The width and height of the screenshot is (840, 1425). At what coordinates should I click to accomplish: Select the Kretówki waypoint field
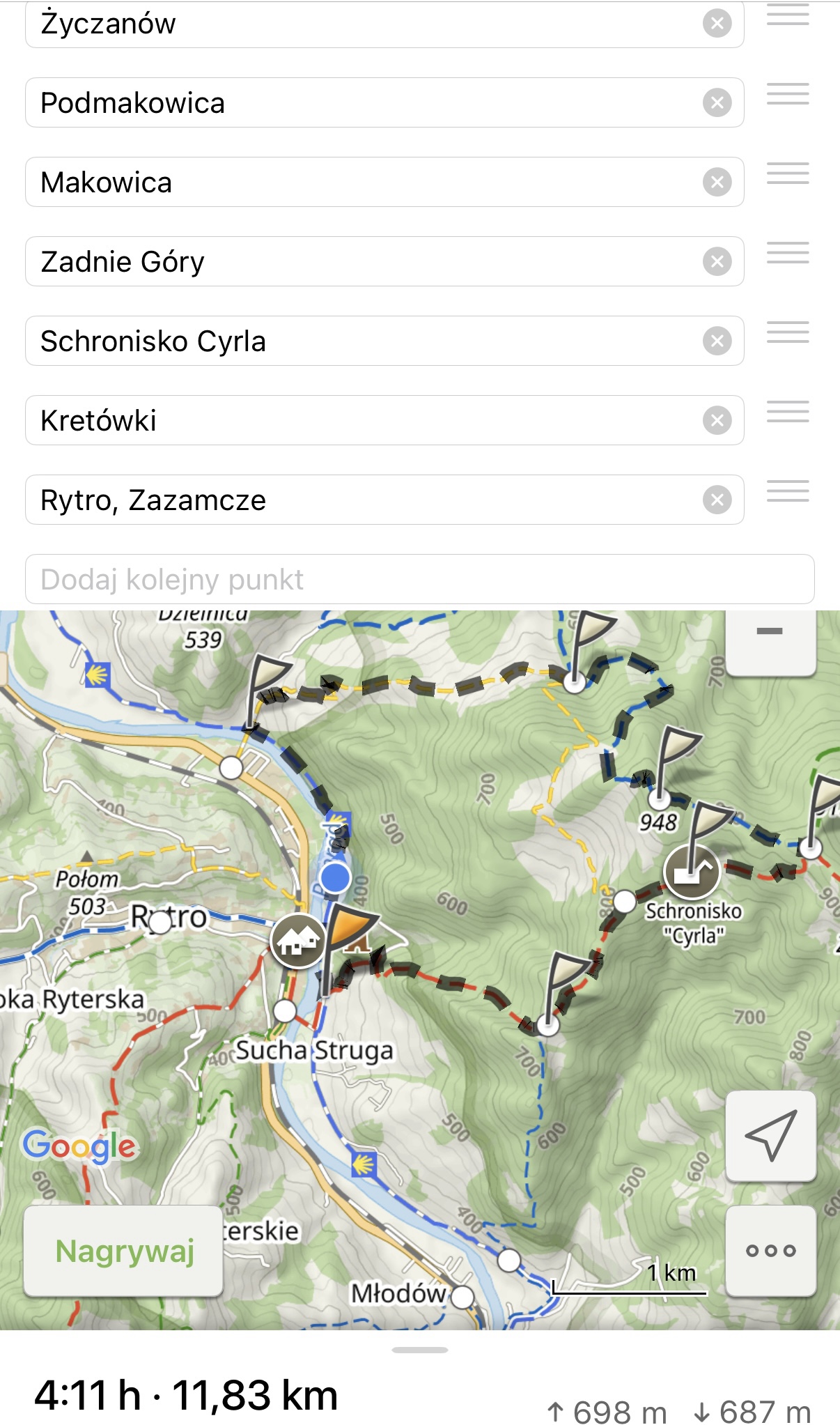click(x=362, y=421)
